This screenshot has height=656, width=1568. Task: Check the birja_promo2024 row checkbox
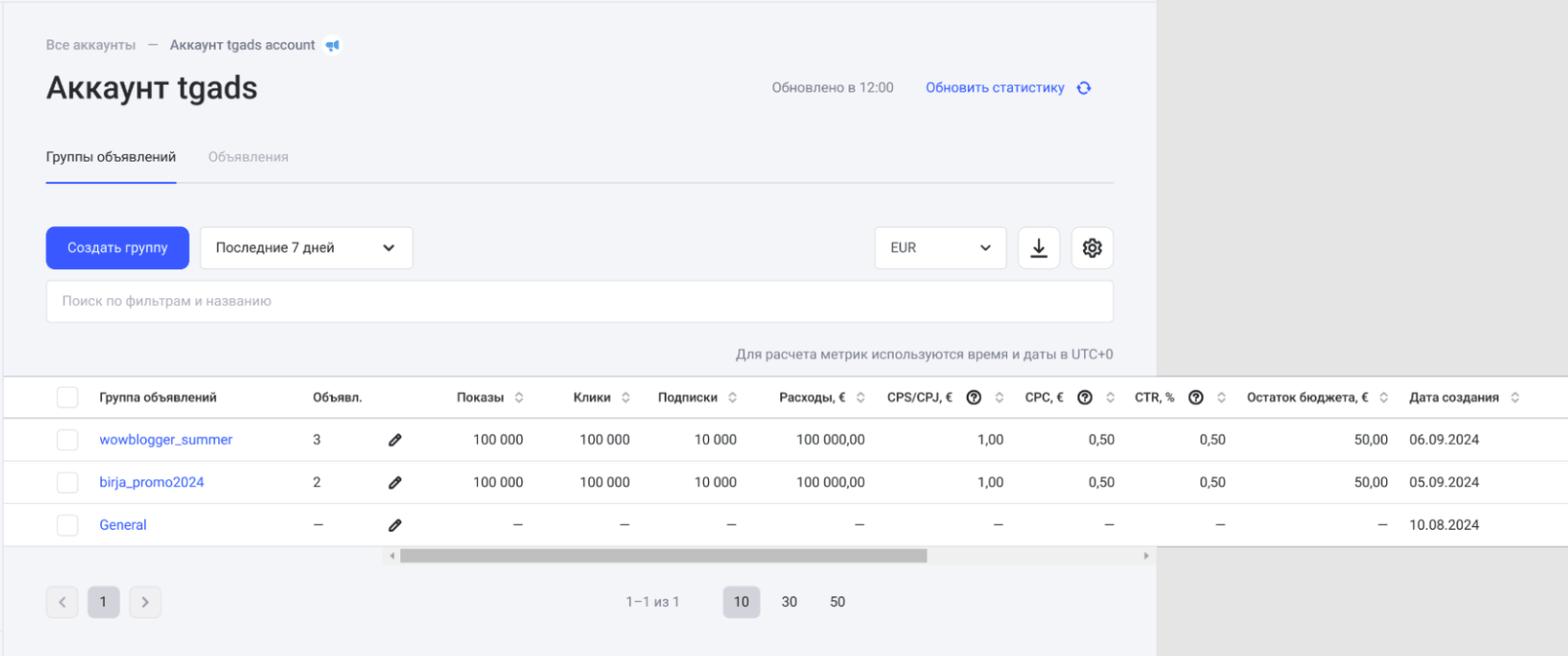[x=67, y=482]
